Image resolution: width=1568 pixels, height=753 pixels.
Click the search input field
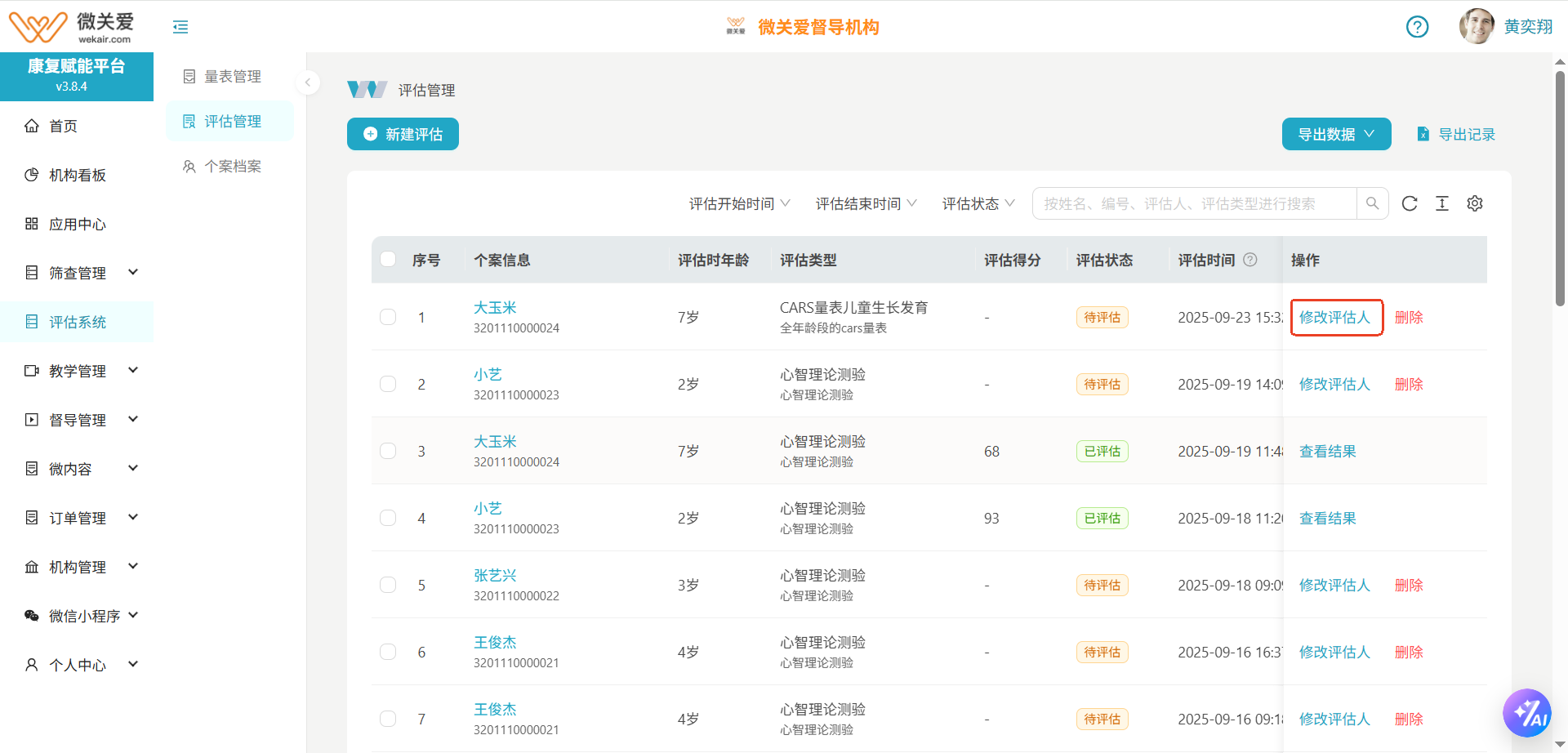pyautogui.click(x=1194, y=203)
